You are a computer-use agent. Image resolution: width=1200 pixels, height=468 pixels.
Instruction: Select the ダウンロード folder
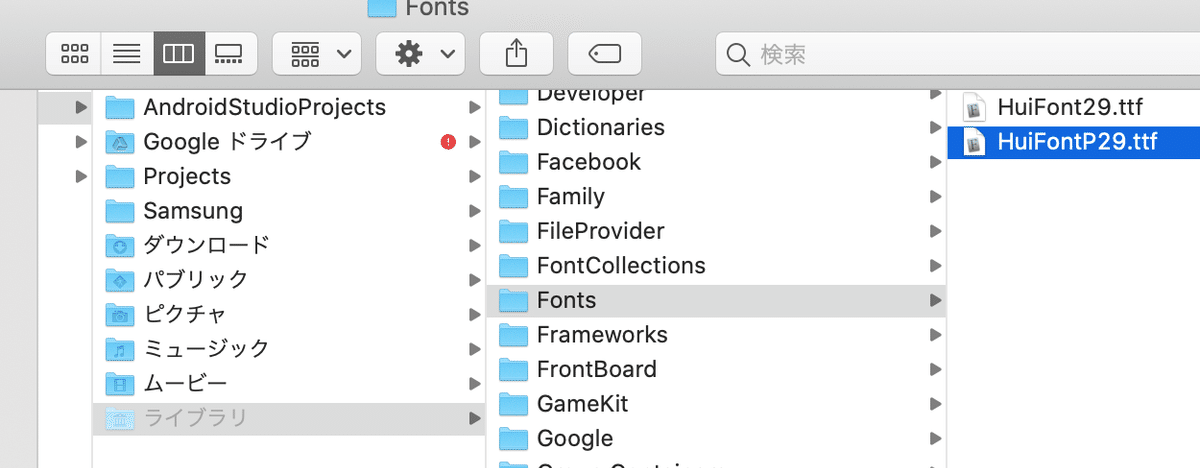click(289, 245)
